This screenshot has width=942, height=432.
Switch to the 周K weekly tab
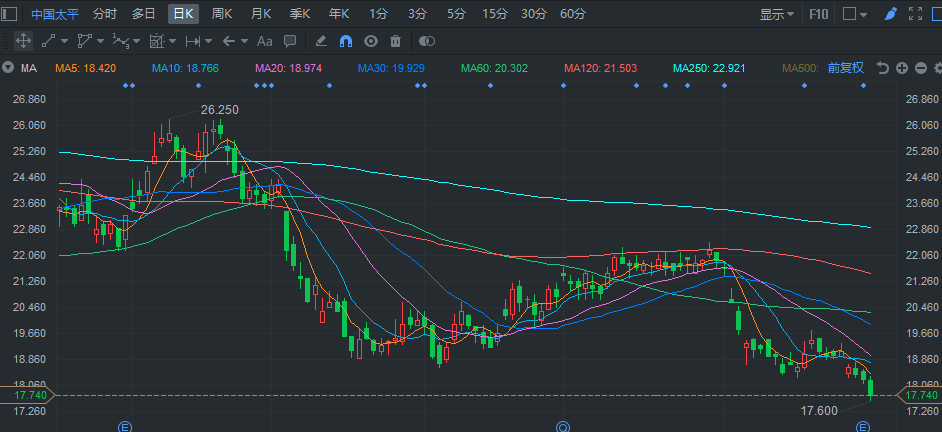click(x=222, y=13)
